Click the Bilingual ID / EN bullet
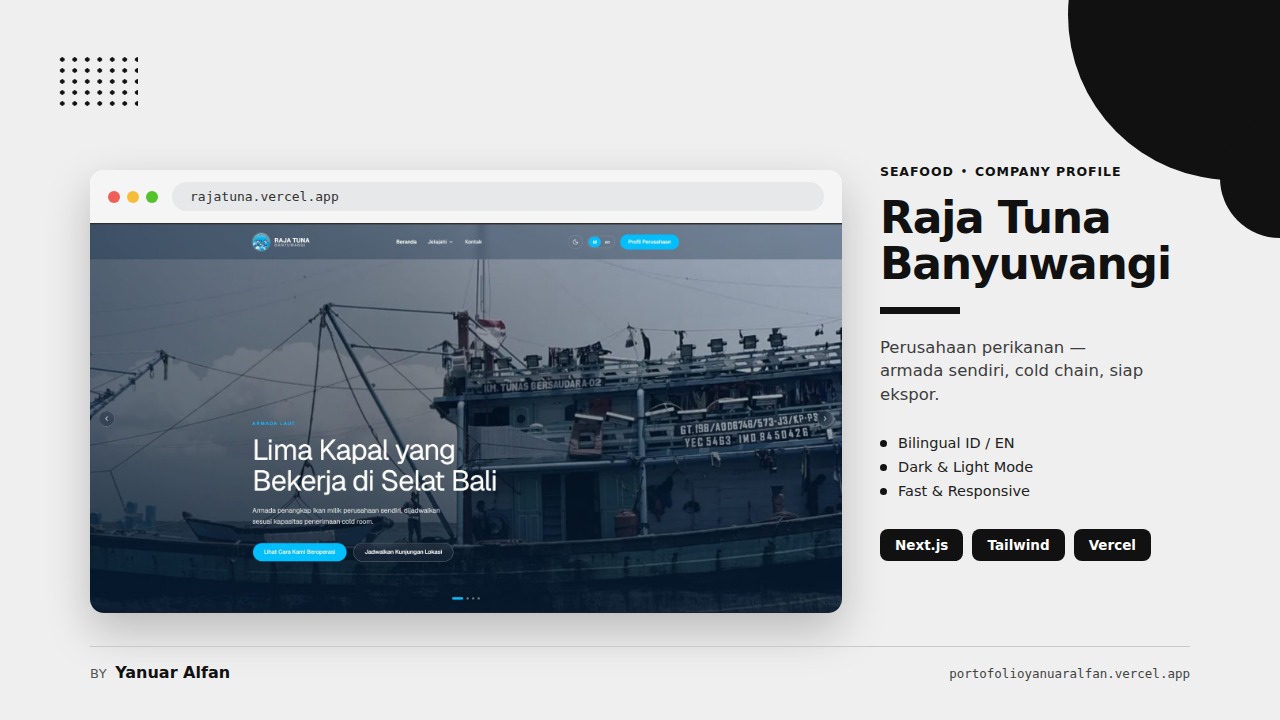Image resolution: width=1280 pixels, height=720 pixels. coord(956,443)
